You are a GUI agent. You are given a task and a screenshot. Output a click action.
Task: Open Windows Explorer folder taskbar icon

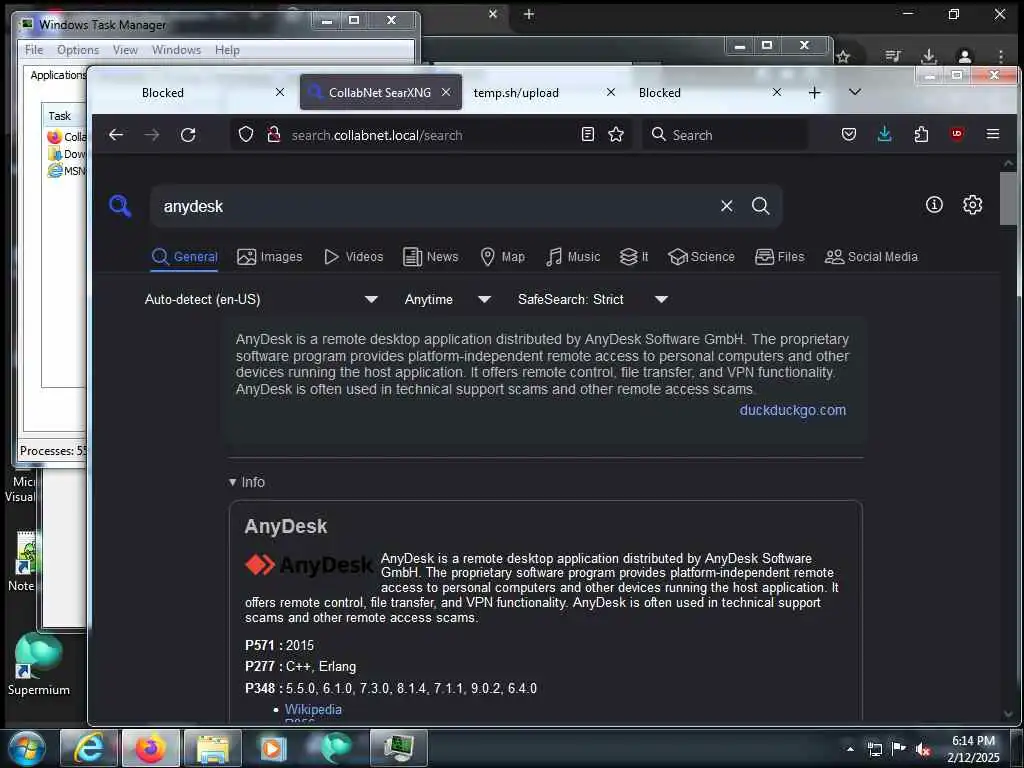tap(212, 748)
